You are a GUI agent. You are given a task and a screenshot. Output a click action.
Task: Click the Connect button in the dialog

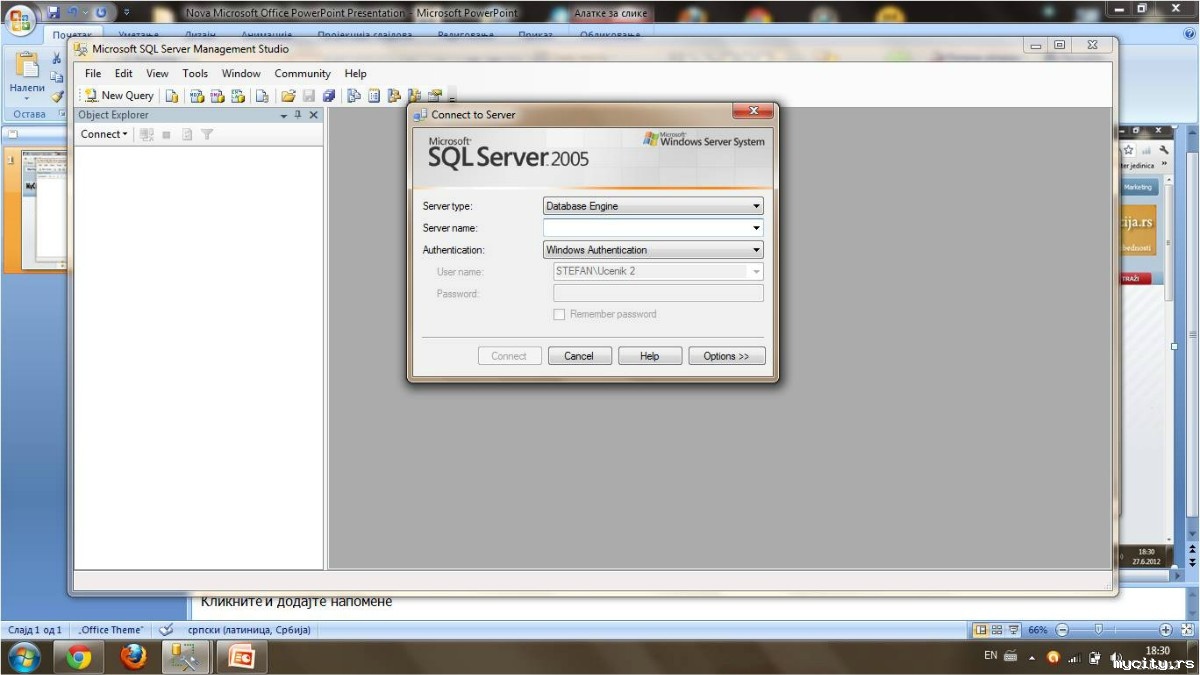[510, 356]
